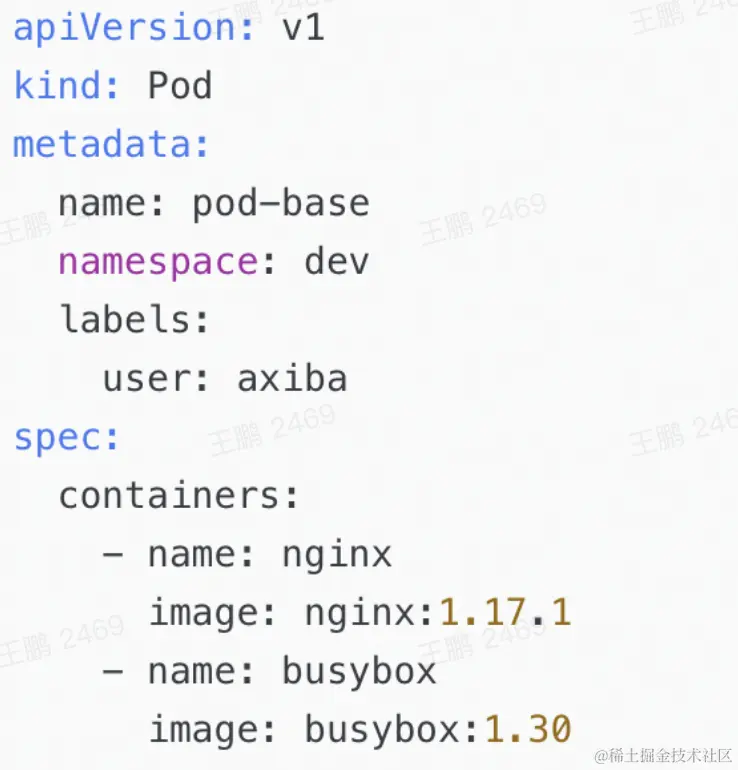This screenshot has height=770, width=738.
Task: Click the nginx image tag 1.17.1
Action: point(505,612)
